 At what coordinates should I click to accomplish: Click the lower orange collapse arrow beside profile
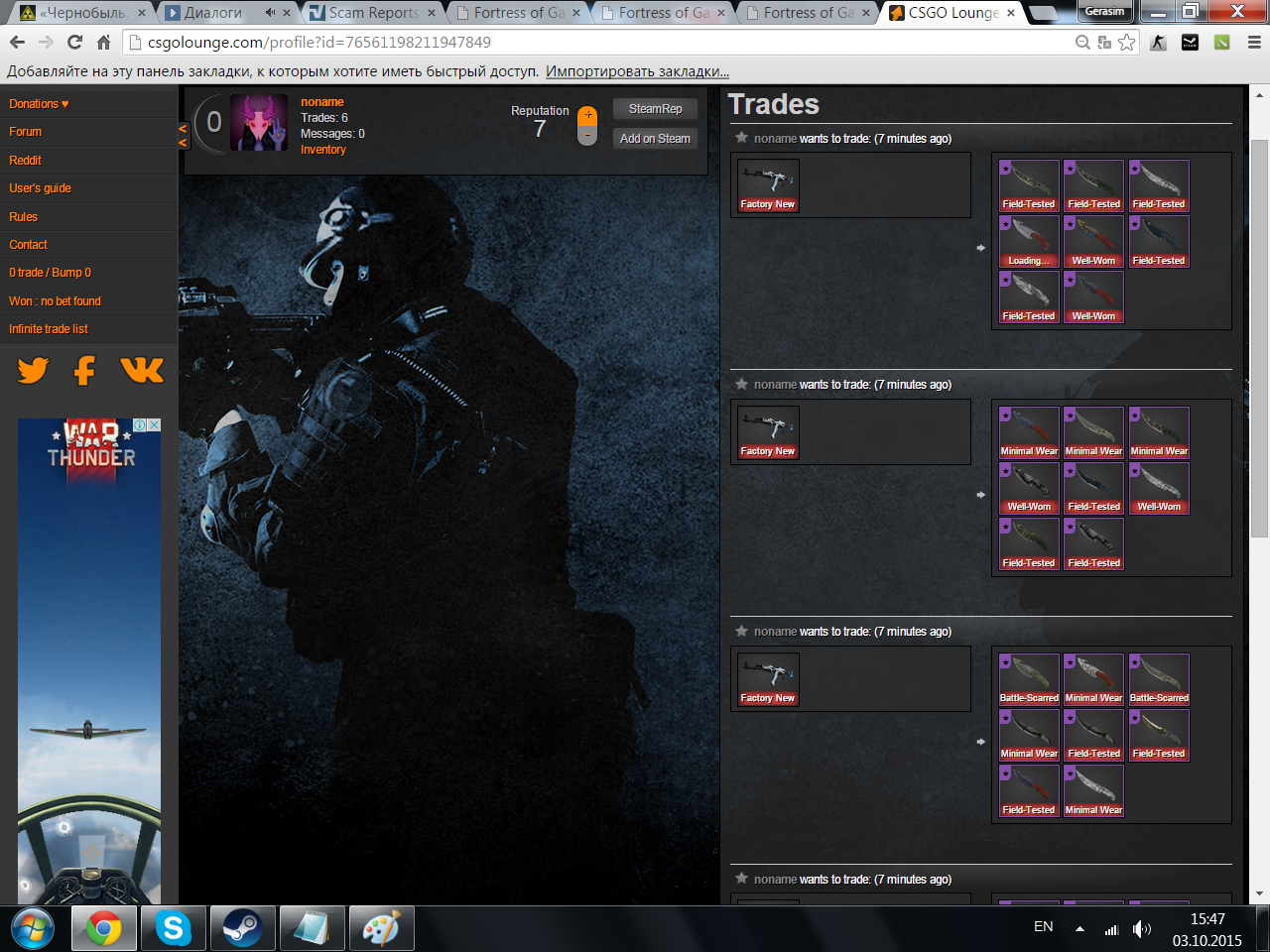(183, 143)
